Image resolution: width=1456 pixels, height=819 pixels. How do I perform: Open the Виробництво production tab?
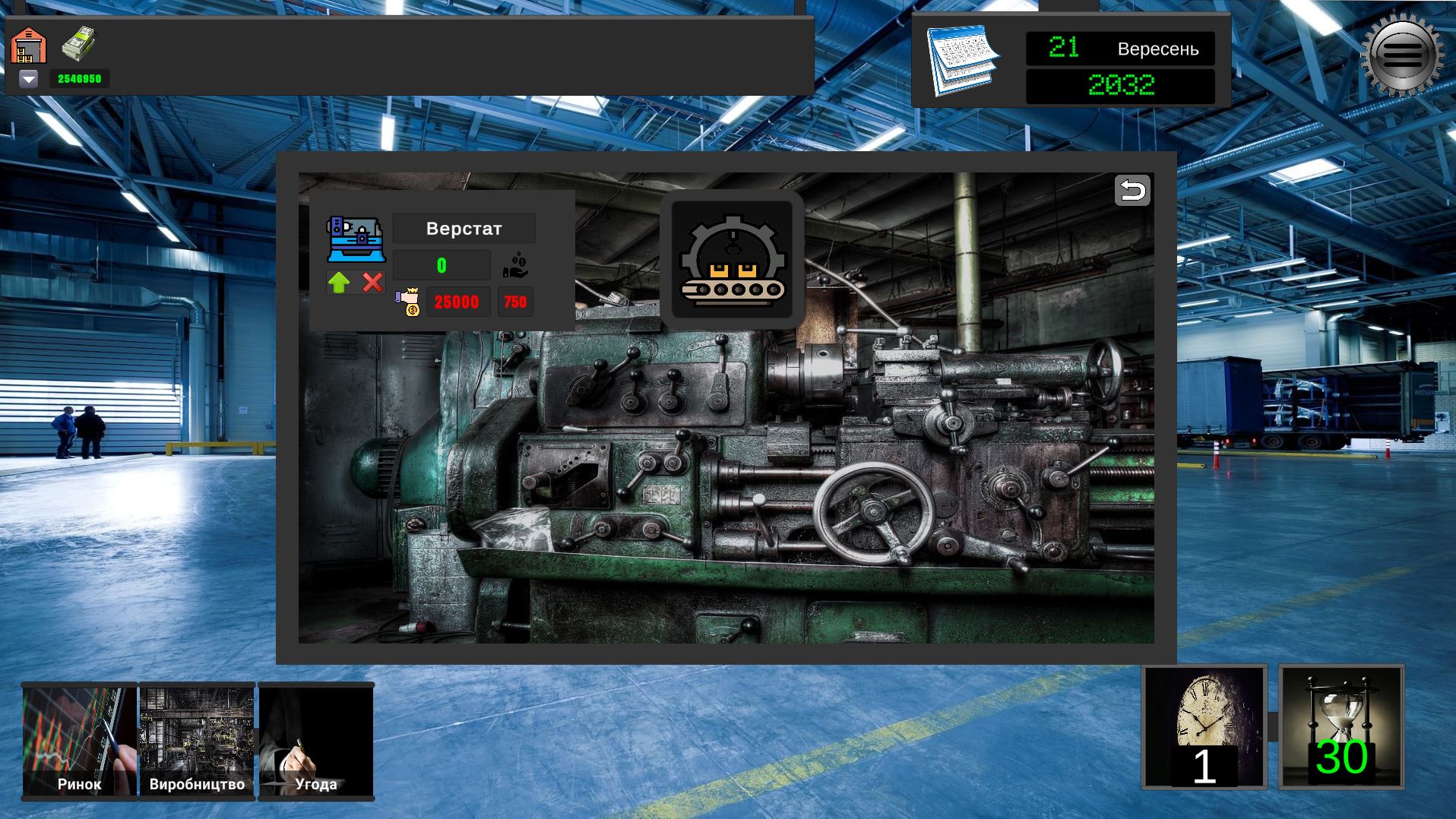(197, 742)
